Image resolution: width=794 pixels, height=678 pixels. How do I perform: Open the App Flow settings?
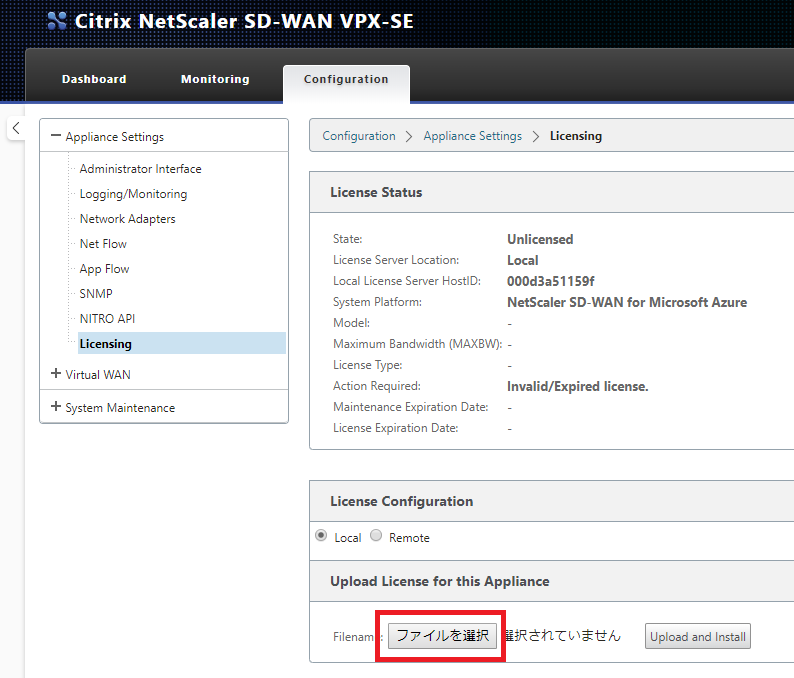[x=104, y=269]
